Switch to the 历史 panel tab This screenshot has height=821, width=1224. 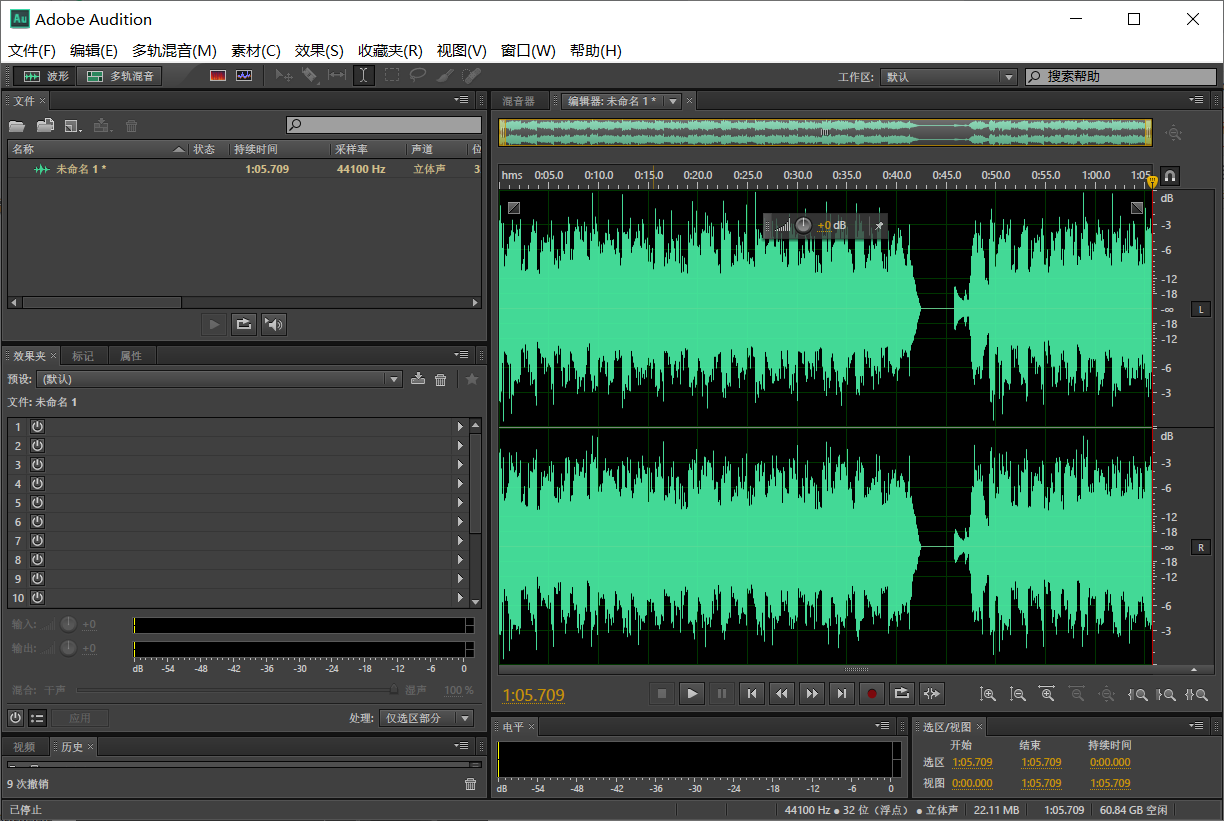click(72, 746)
